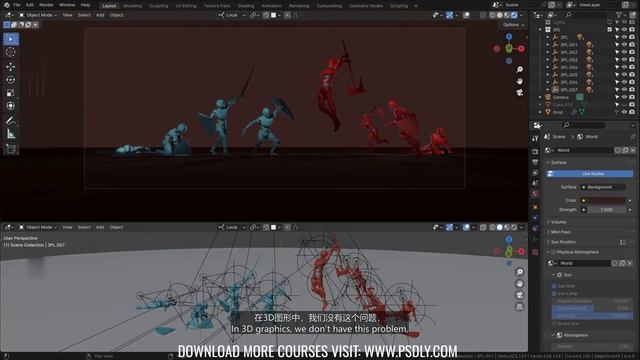This screenshot has width=640, height=360.
Task: Switch to the Modeling workspace tab
Action: [x=133, y=6]
